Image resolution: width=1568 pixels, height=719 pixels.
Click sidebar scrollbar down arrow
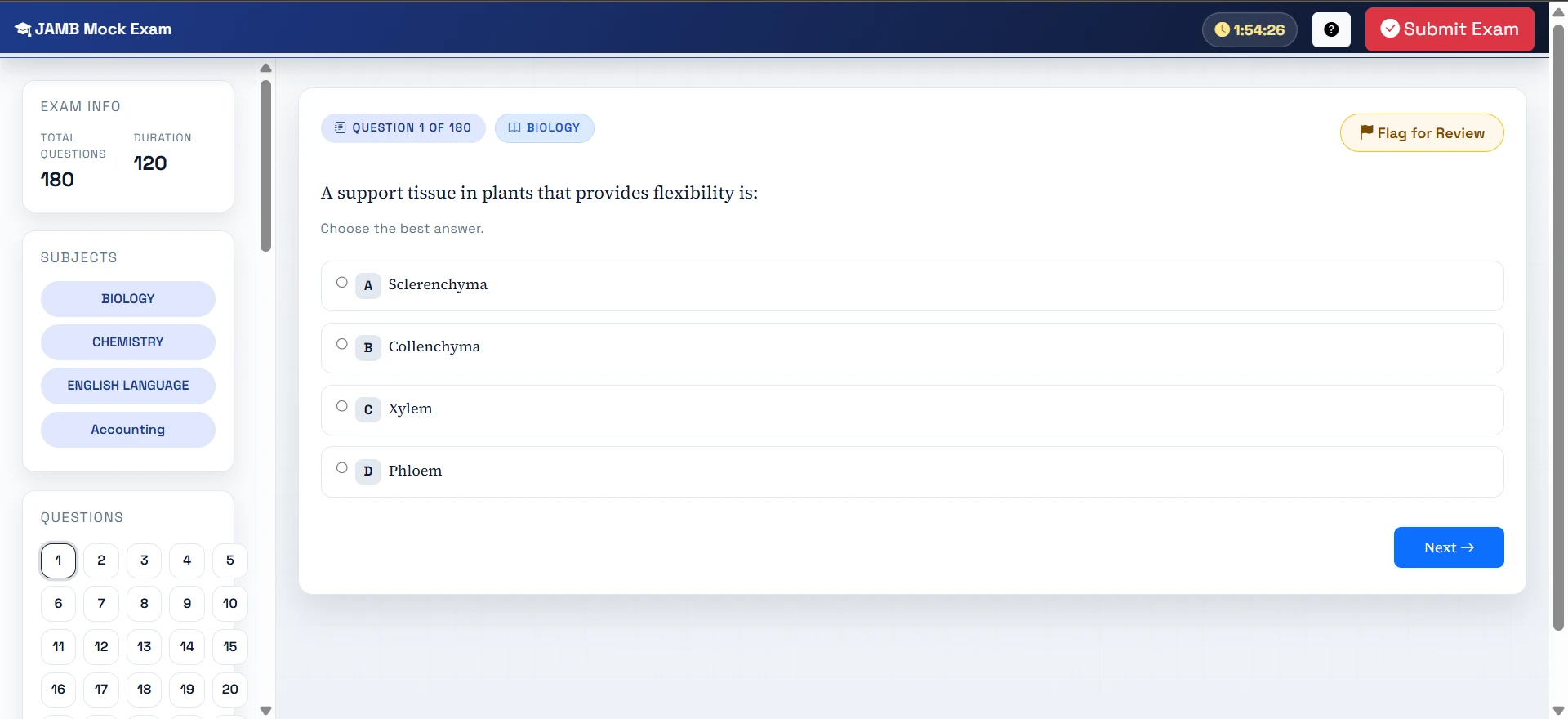pyautogui.click(x=265, y=711)
